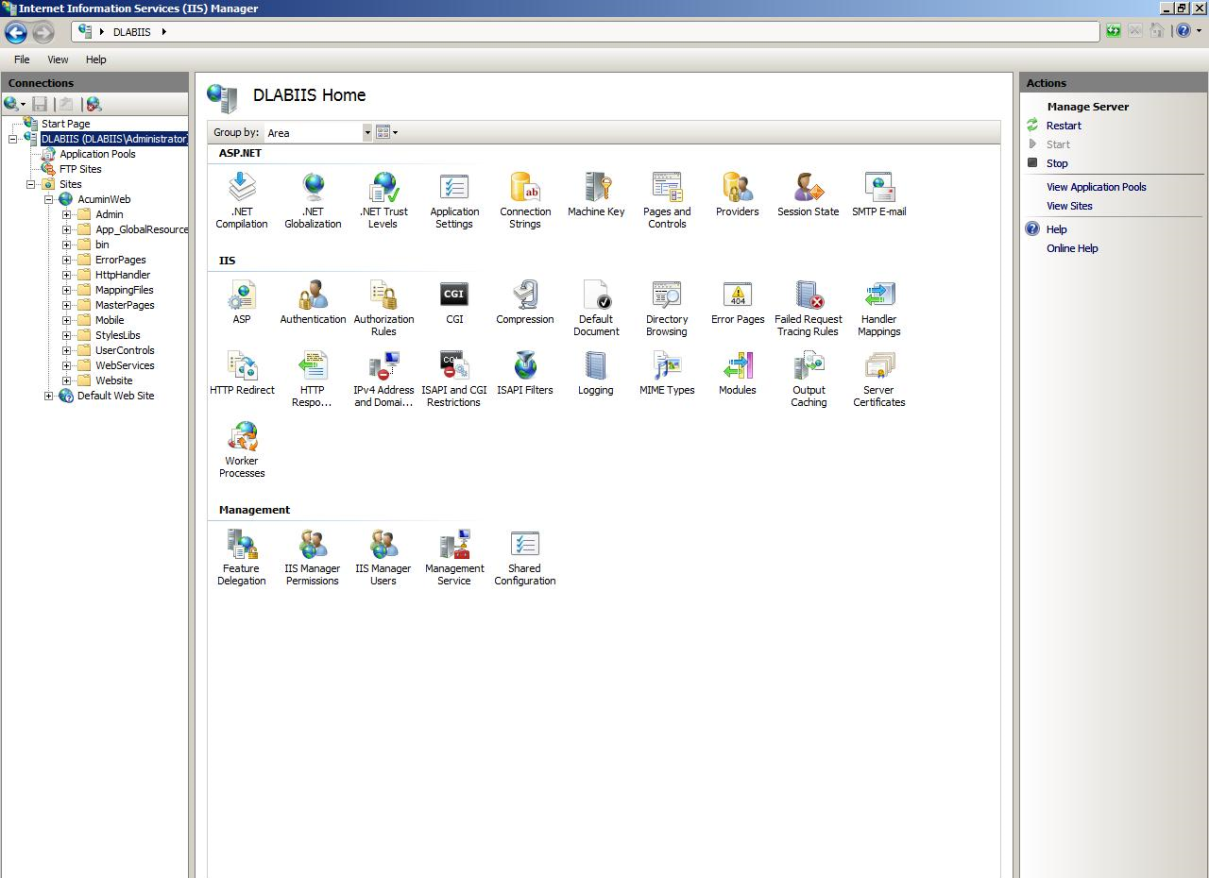Screen dimensions: 1209x878
Task: Select the ErrorPages folder
Action: (120, 260)
